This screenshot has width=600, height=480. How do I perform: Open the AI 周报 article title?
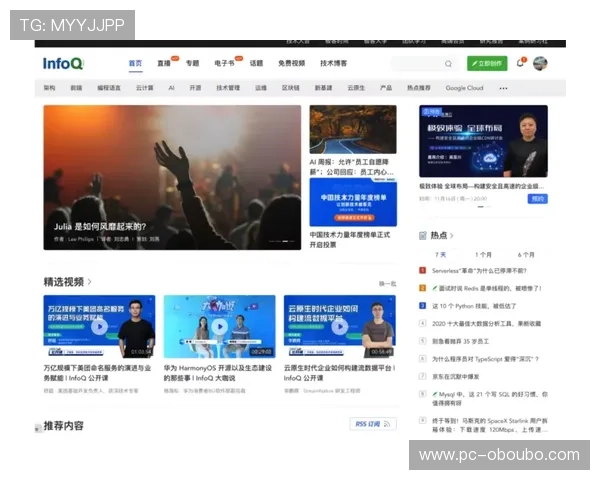[351, 167]
